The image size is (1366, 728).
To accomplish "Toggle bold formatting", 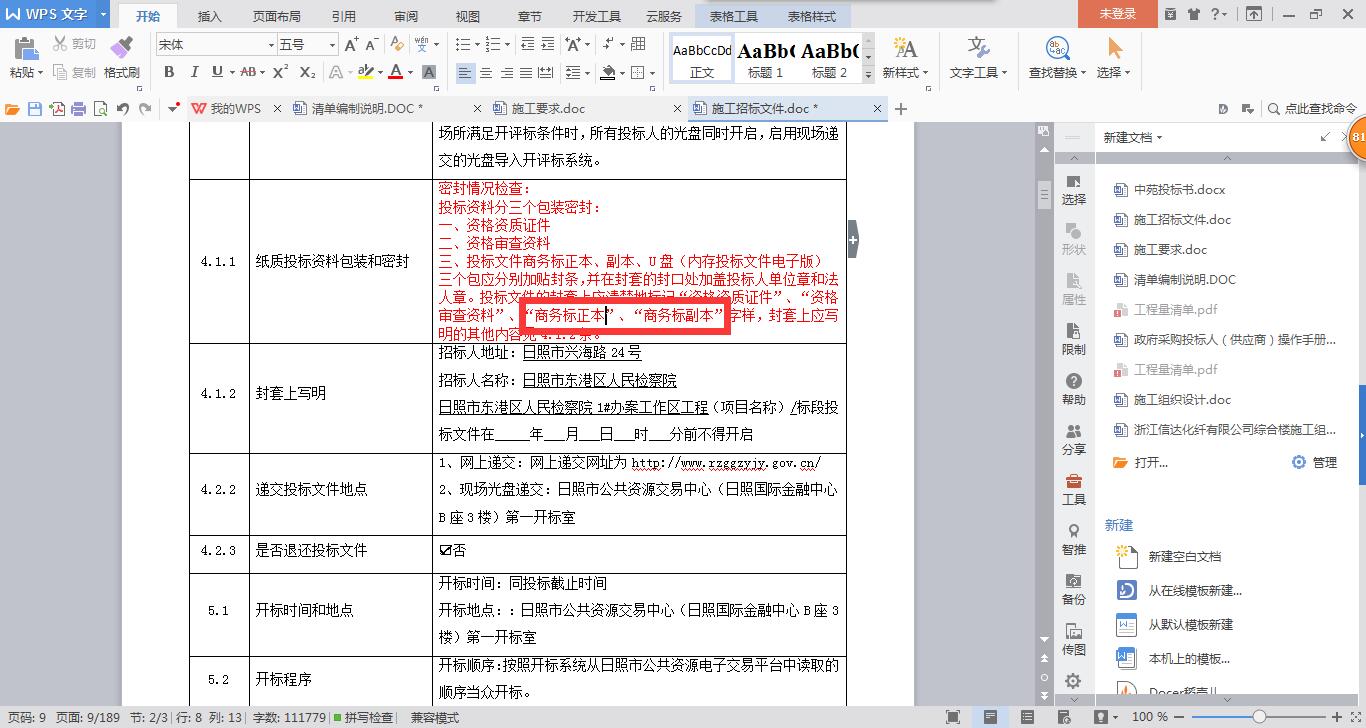I will coord(169,72).
